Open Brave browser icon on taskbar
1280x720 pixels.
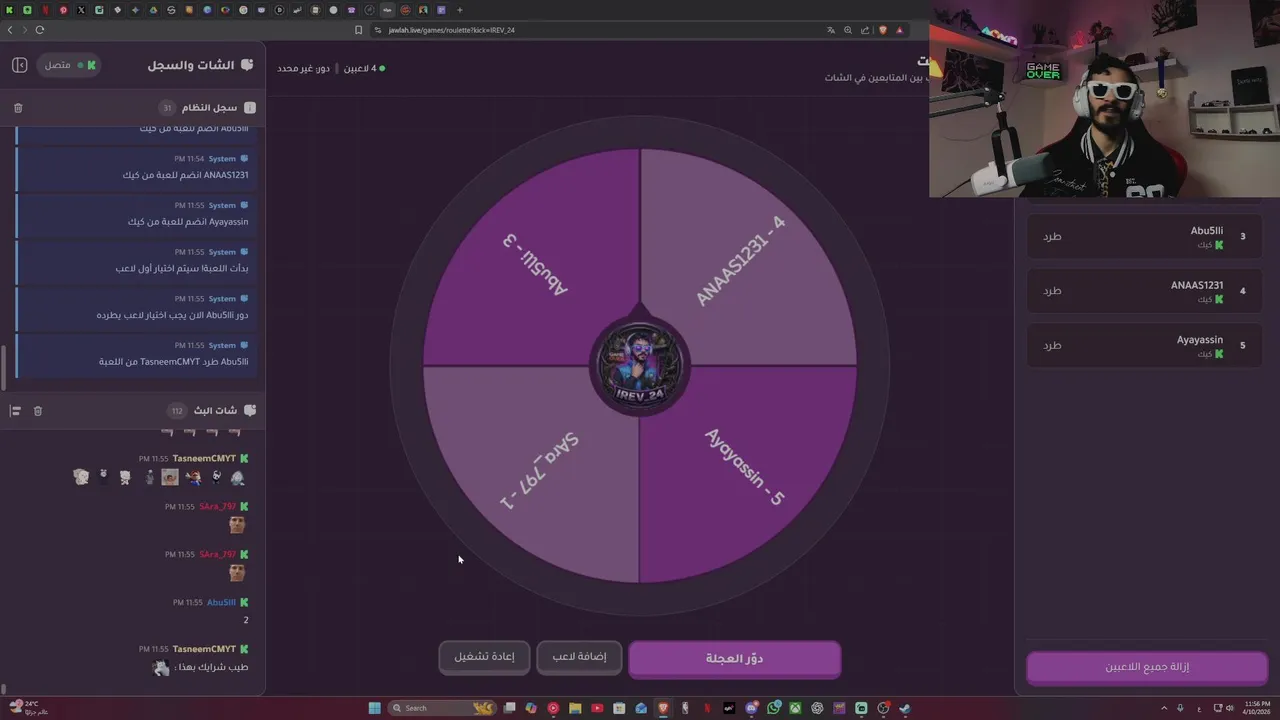[x=663, y=708]
